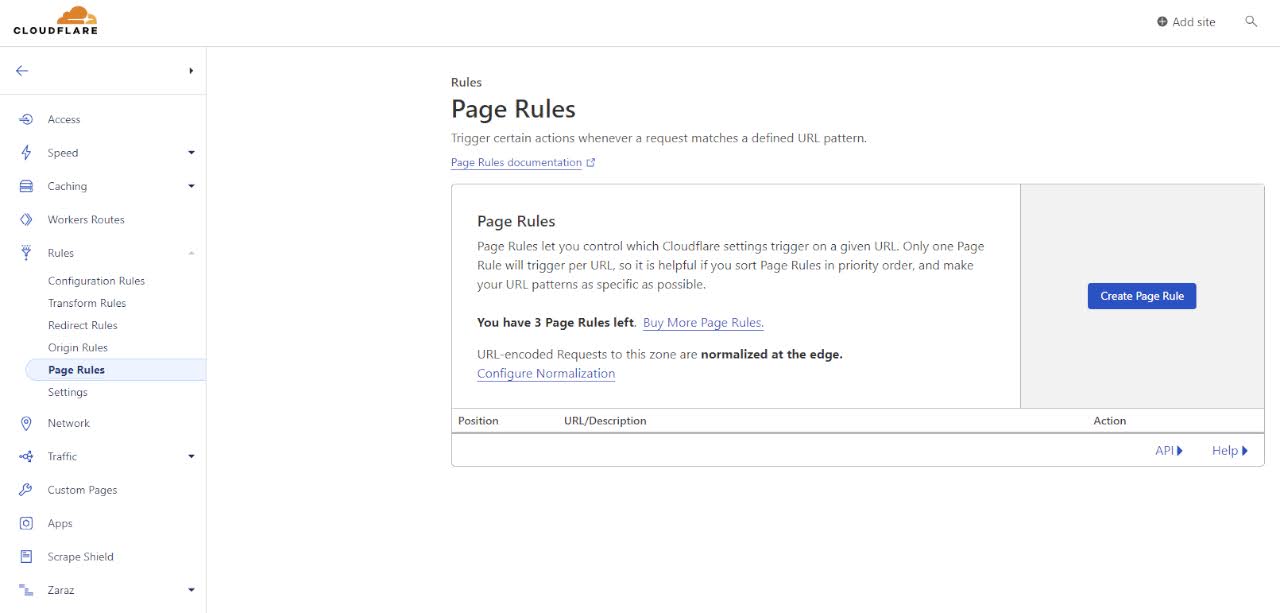The height and width of the screenshot is (613, 1280).
Task: Click the 'You have 3 Page Rules left' text
Action: (x=556, y=323)
